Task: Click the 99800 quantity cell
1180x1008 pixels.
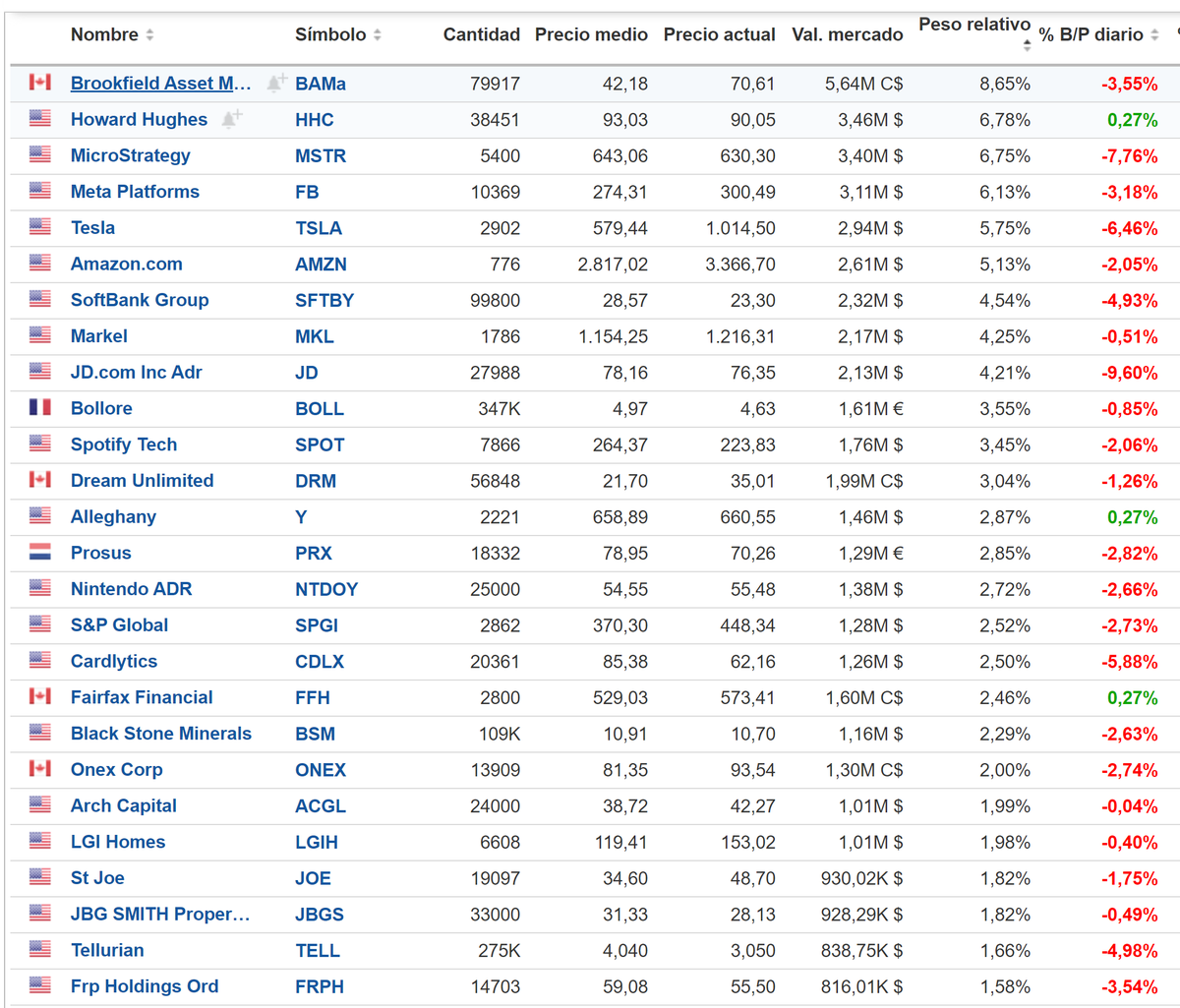Action: click(495, 300)
